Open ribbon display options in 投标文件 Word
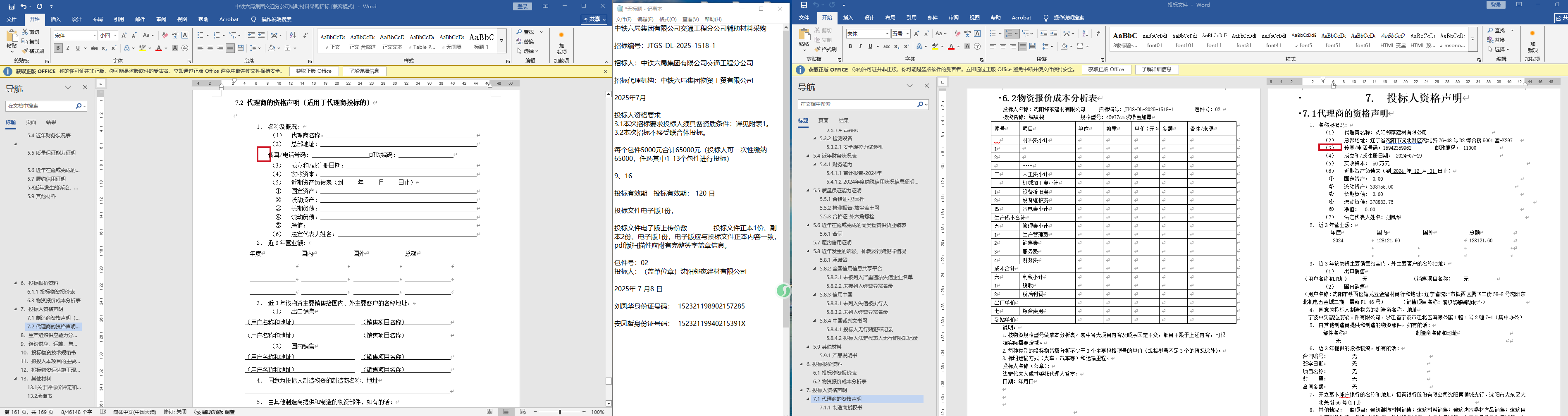Screen dimensions: 1568x416 [1518, 5]
